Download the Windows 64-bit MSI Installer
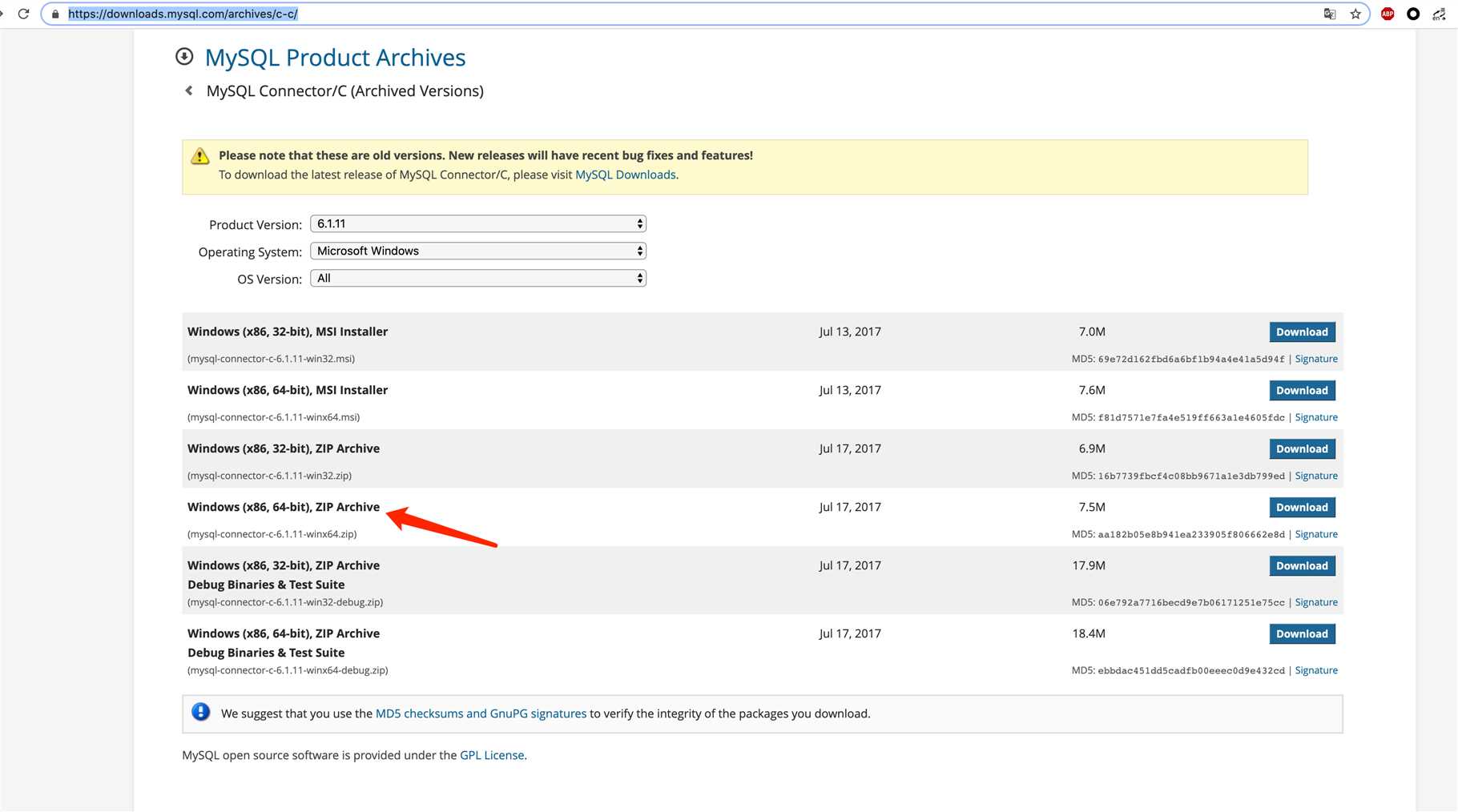This screenshot has height=812, width=1458. click(x=1302, y=391)
